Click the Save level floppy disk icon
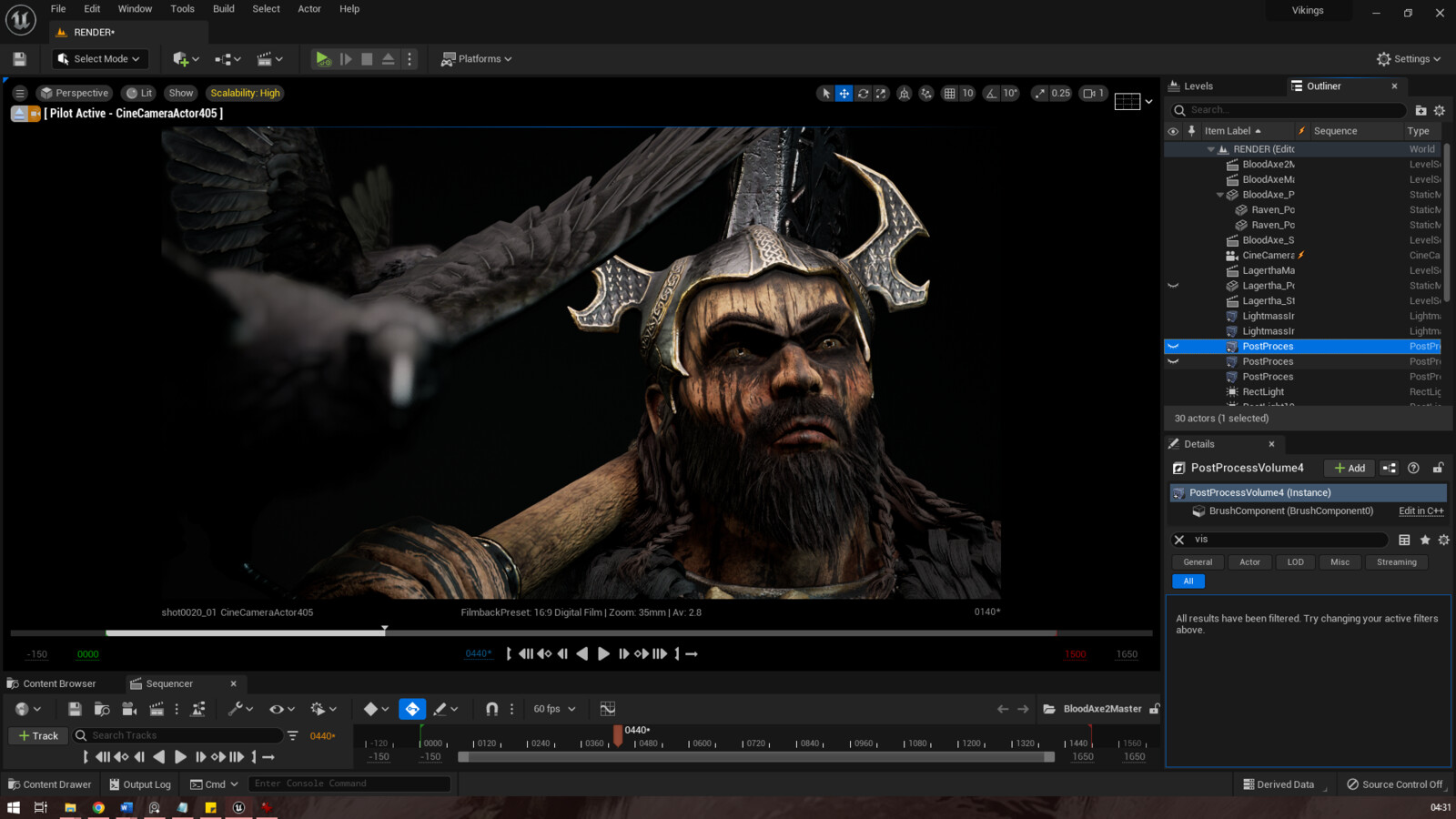 pos(19,59)
